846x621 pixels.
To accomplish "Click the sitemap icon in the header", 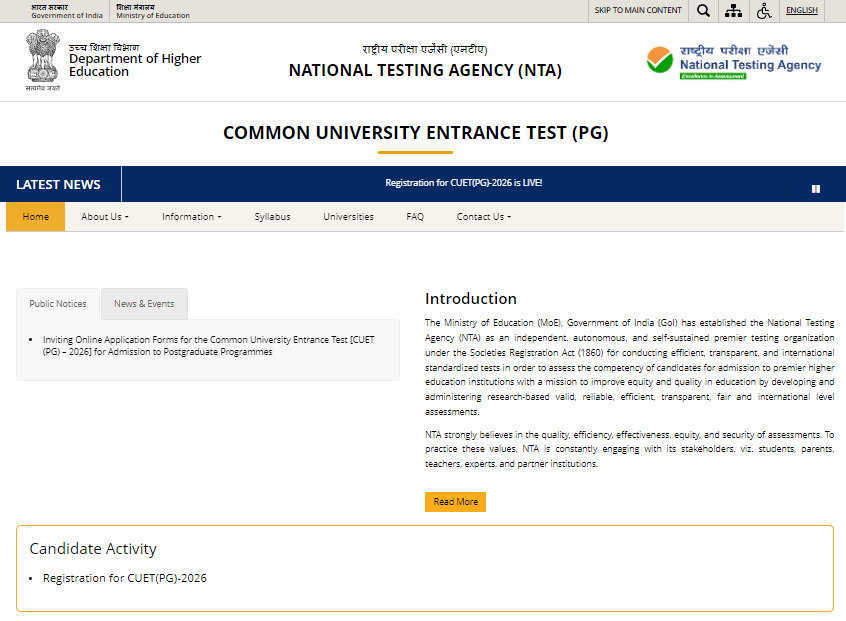I will [x=734, y=11].
